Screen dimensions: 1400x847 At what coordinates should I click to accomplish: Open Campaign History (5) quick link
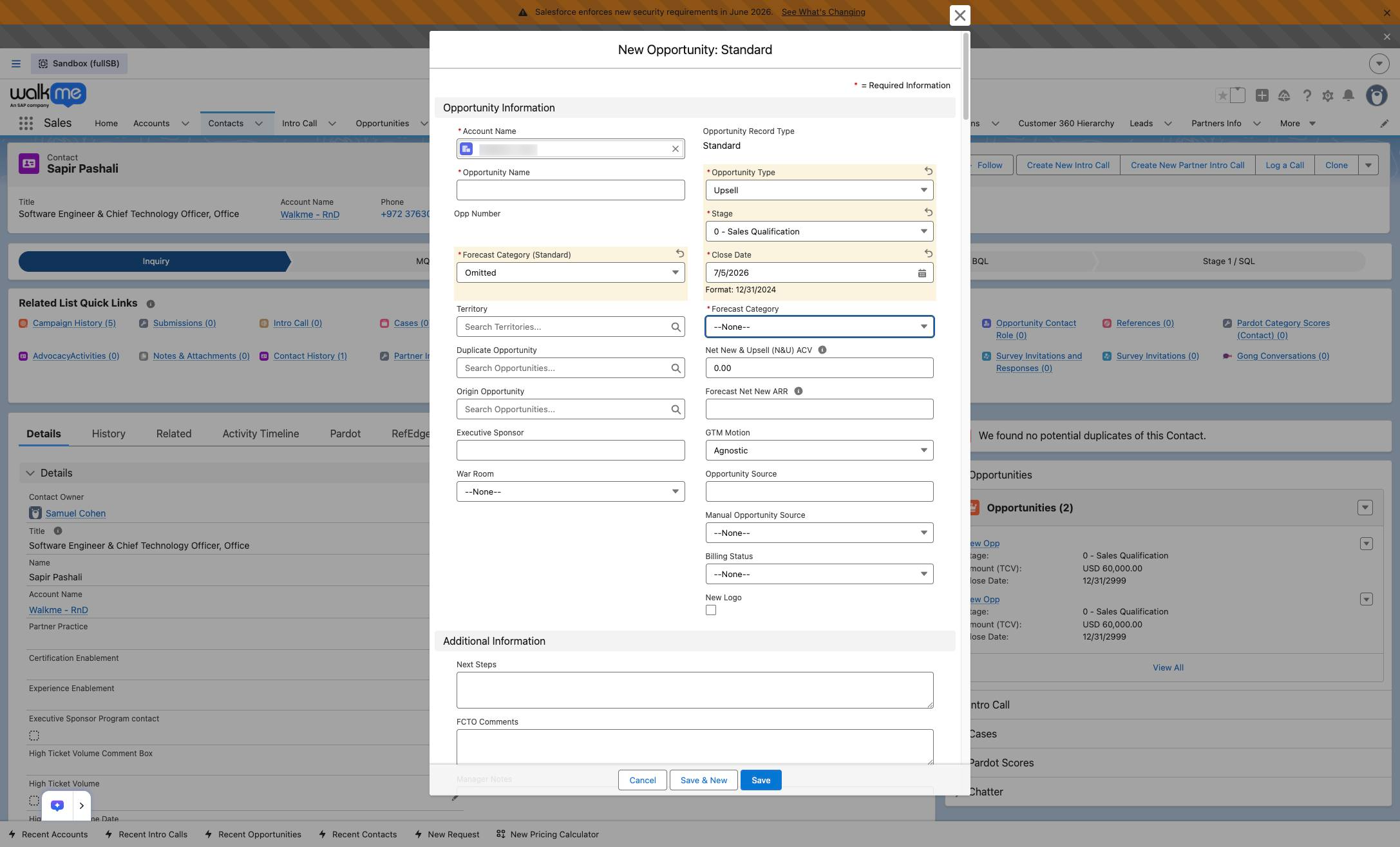click(74, 323)
